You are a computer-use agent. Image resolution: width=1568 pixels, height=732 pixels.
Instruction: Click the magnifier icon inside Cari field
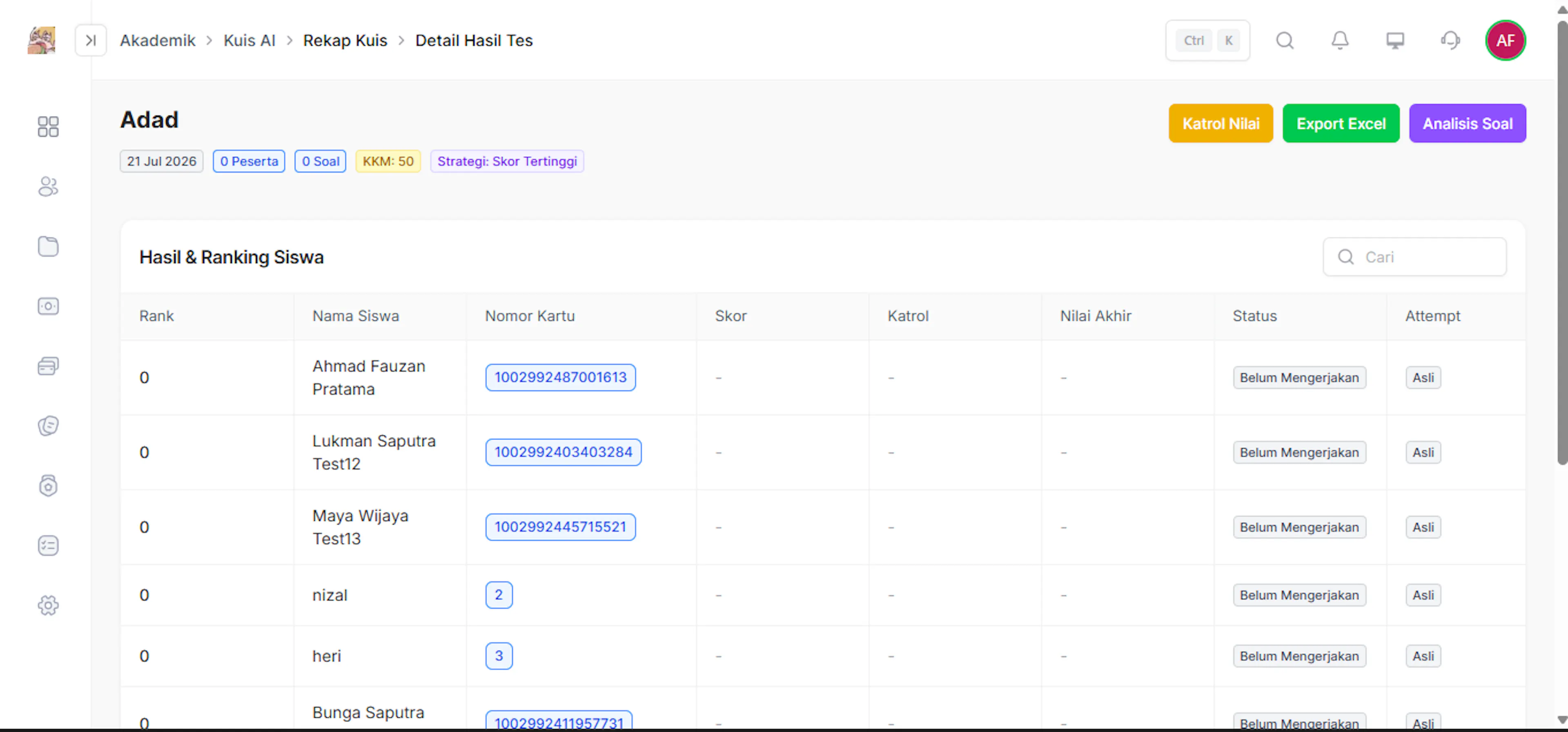coord(1346,257)
